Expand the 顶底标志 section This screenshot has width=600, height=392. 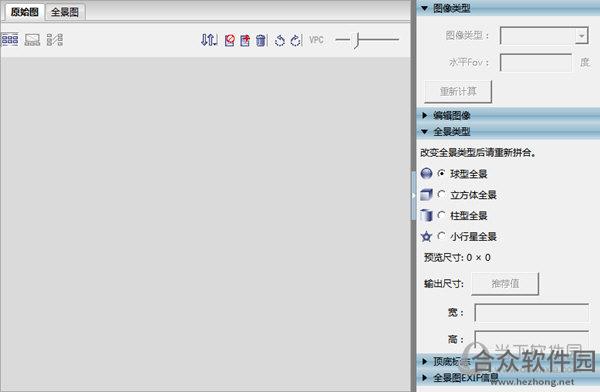point(424,361)
